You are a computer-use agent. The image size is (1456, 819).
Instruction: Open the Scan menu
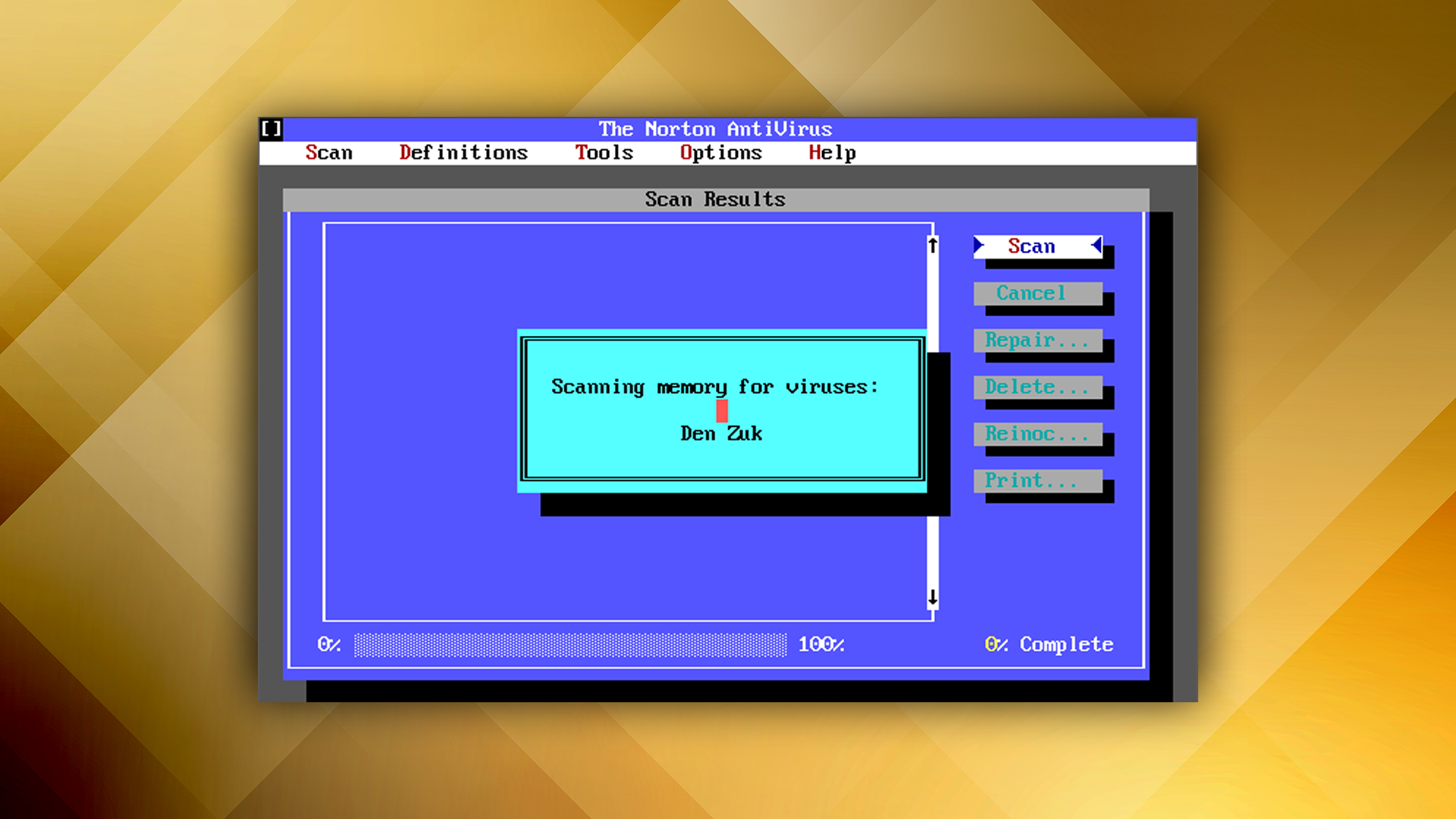328,152
